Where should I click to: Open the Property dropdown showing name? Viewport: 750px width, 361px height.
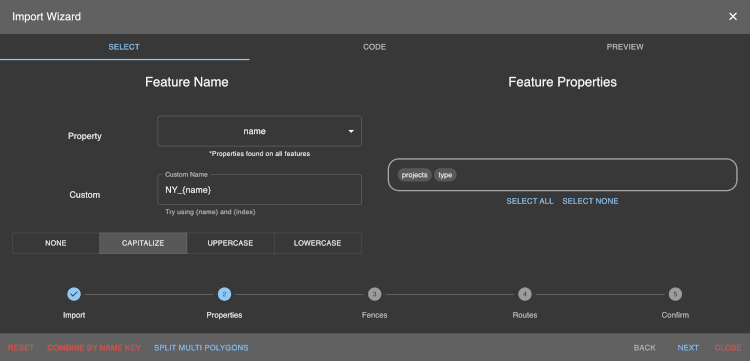coord(259,131)
